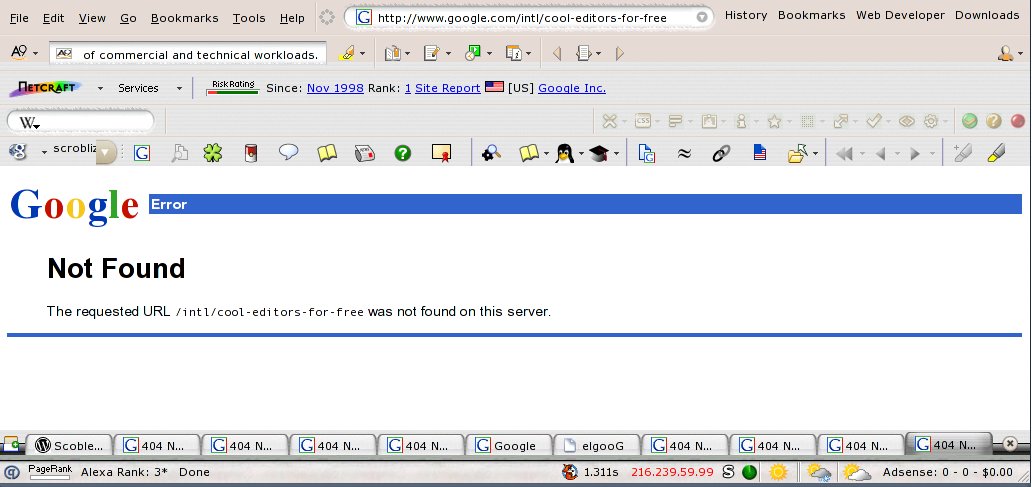
Task: Toggle the yellow question status circle
Action: pyautogui.click(x=994, y=120)
